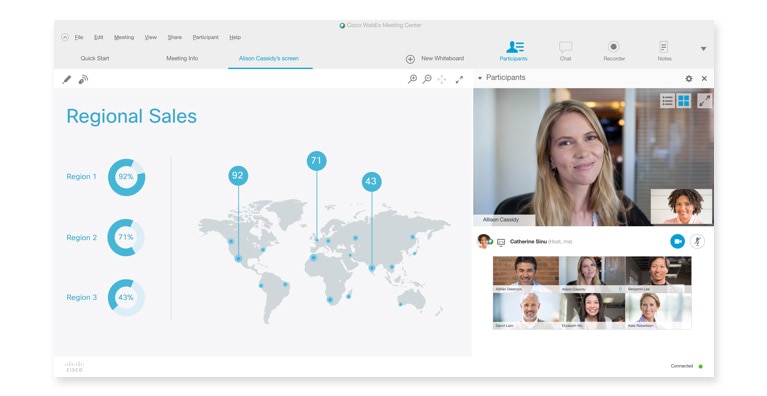
Task: Click the 43% donut chart
Action: (x=126, y=298)
